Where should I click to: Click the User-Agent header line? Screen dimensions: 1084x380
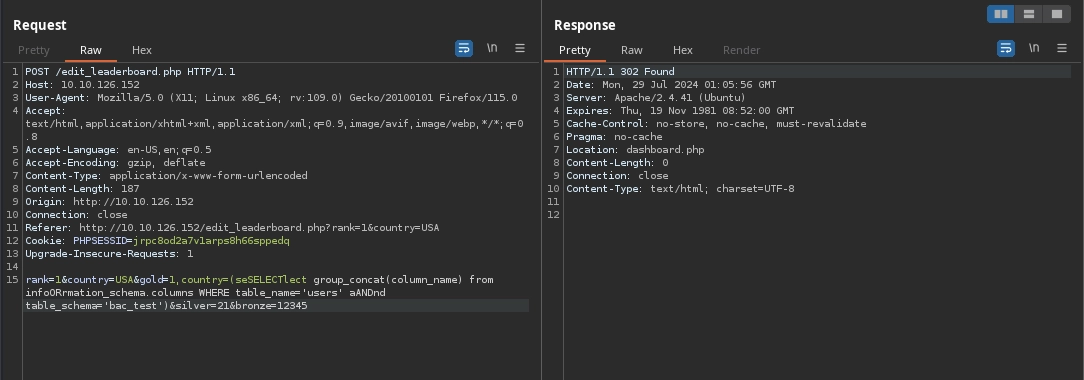pos(271,97)
